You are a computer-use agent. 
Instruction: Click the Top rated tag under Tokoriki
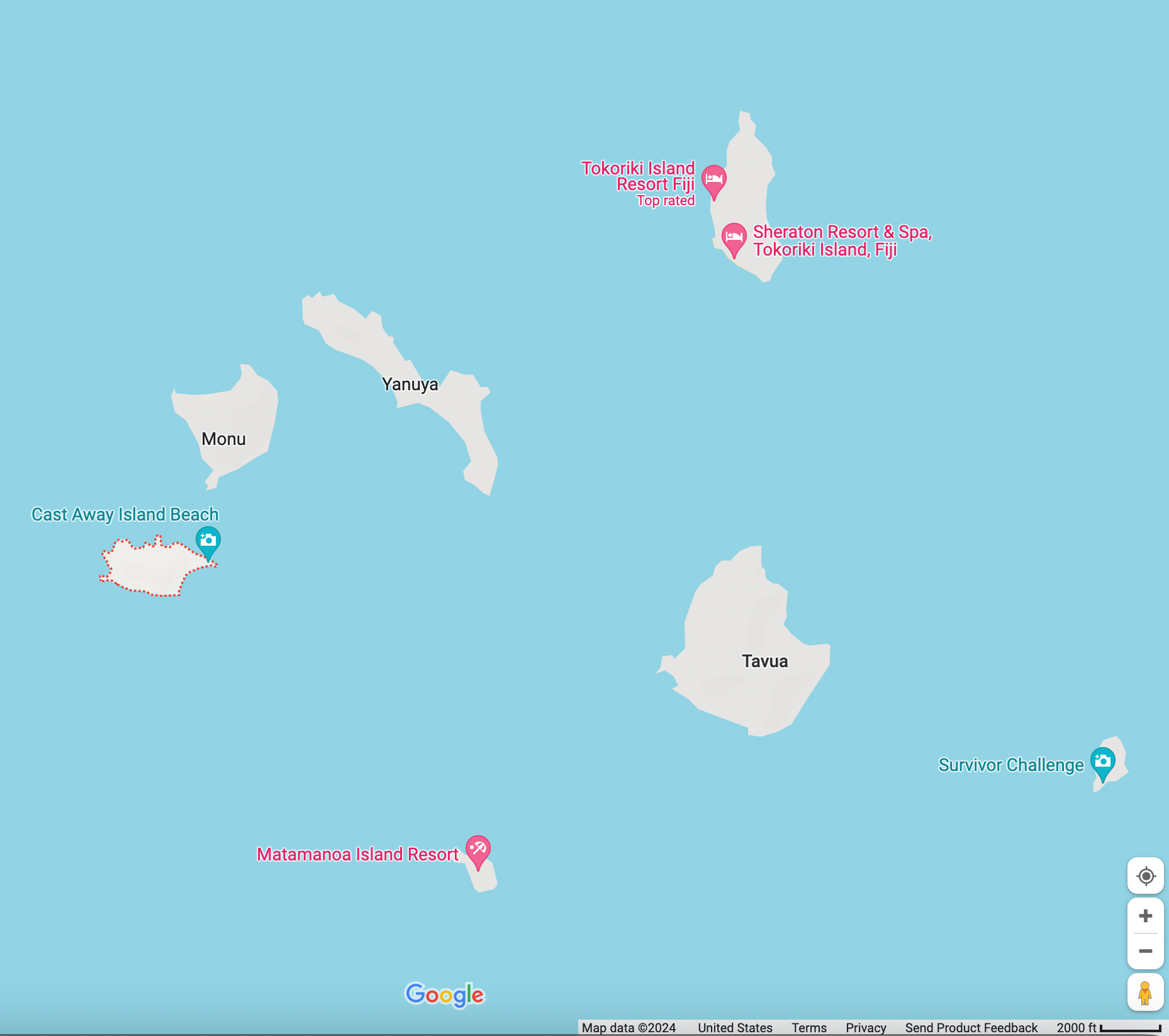click(666, 201)
